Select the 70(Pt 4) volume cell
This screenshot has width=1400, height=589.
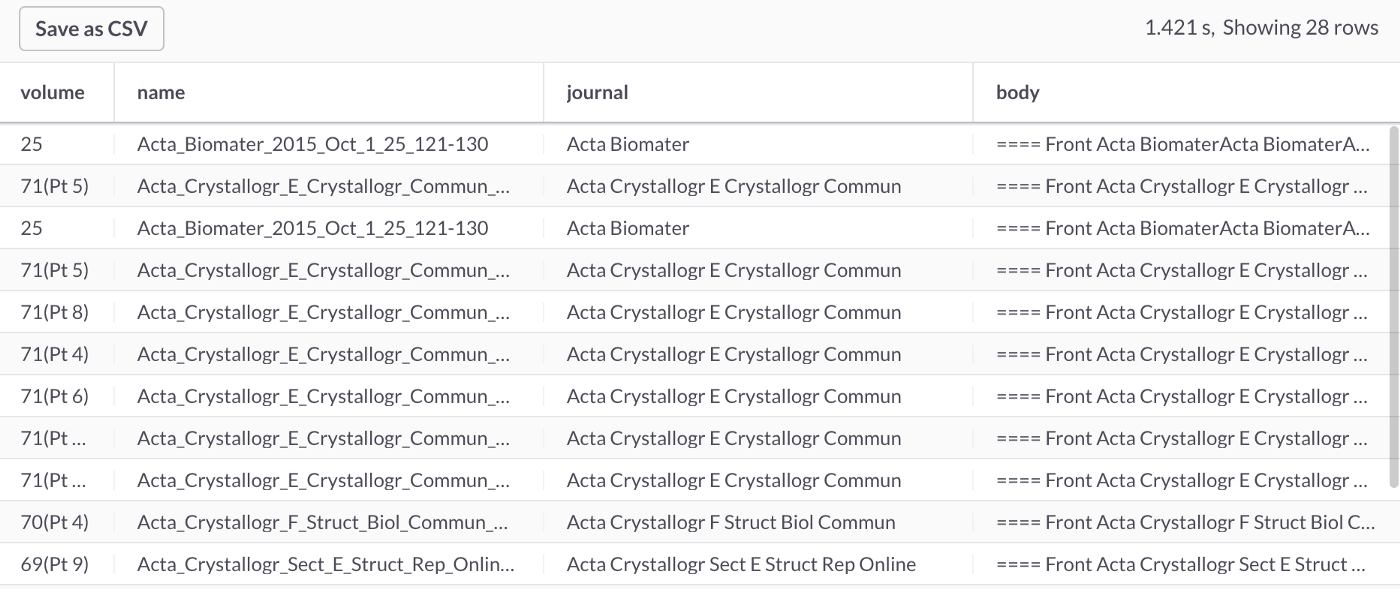(55, 523)
